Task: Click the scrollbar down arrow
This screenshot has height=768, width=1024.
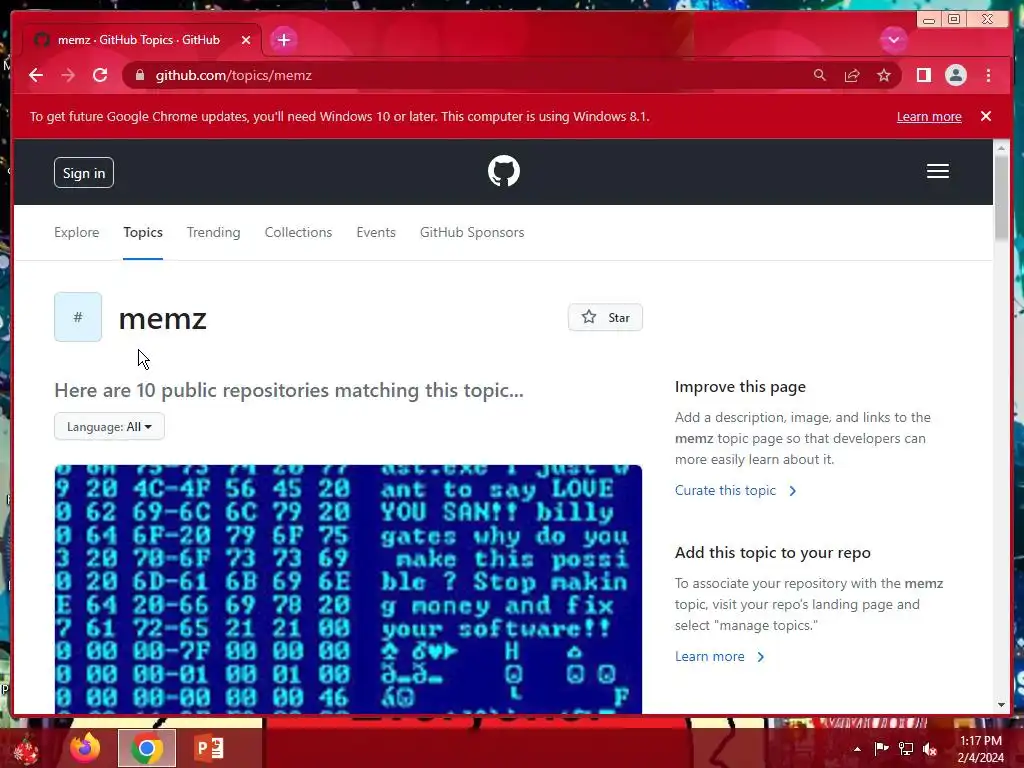Action: coord(1001,705)
